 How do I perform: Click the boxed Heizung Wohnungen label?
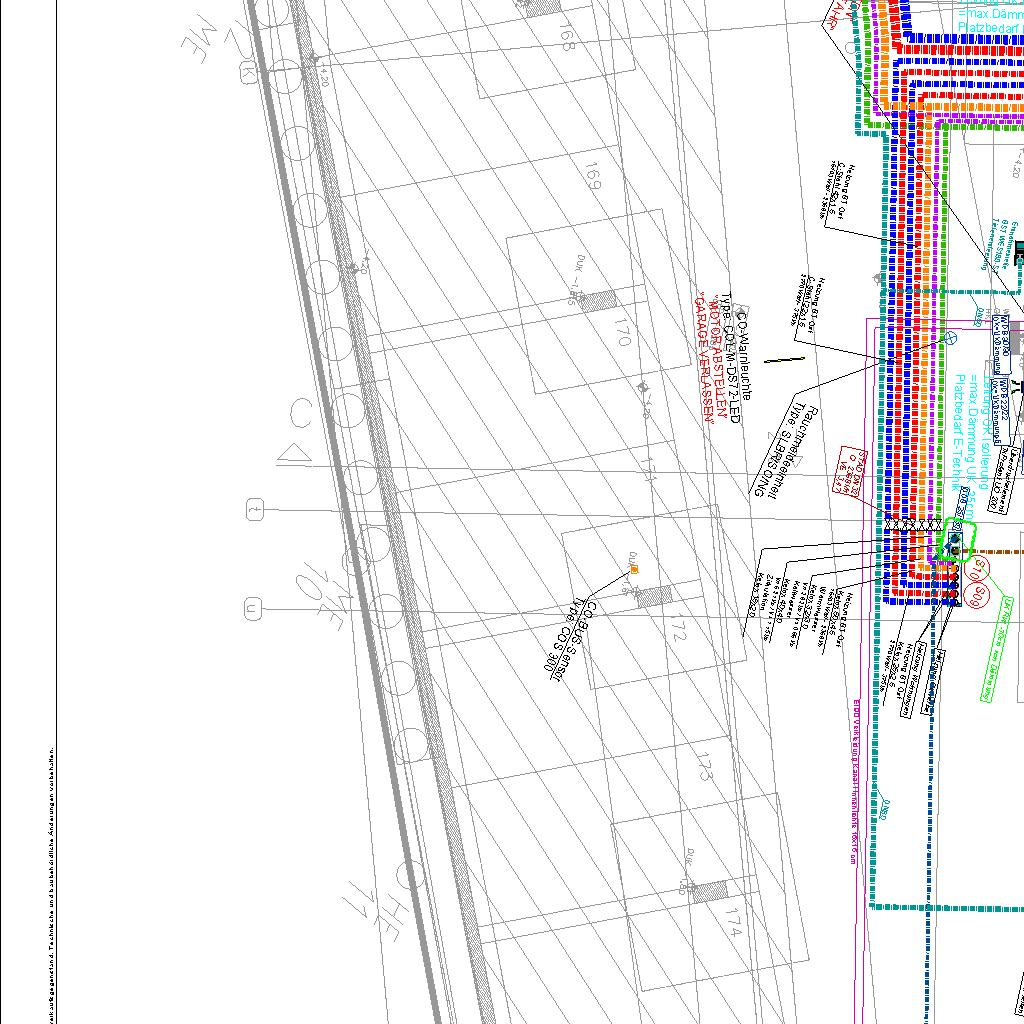click(x=912, y=680)
